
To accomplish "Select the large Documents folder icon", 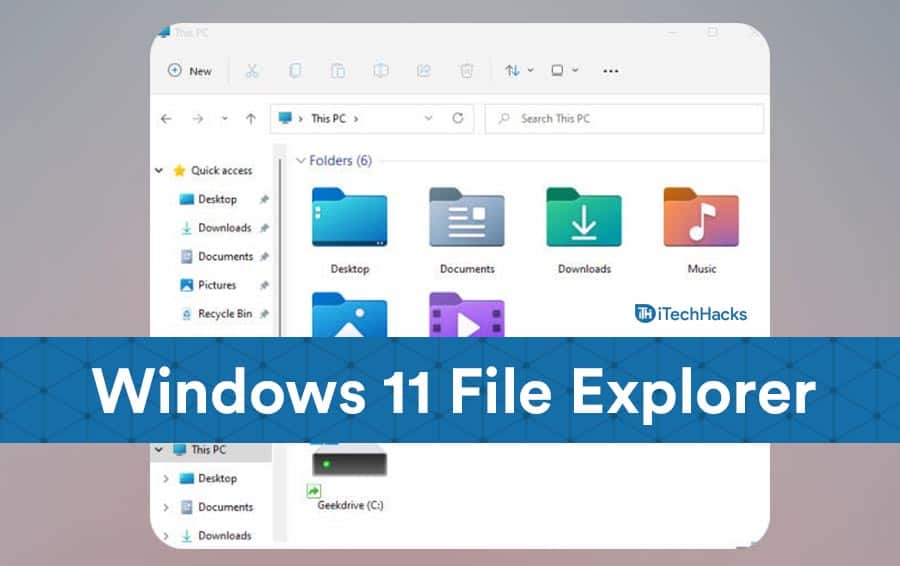I will [x=467, y=218].
